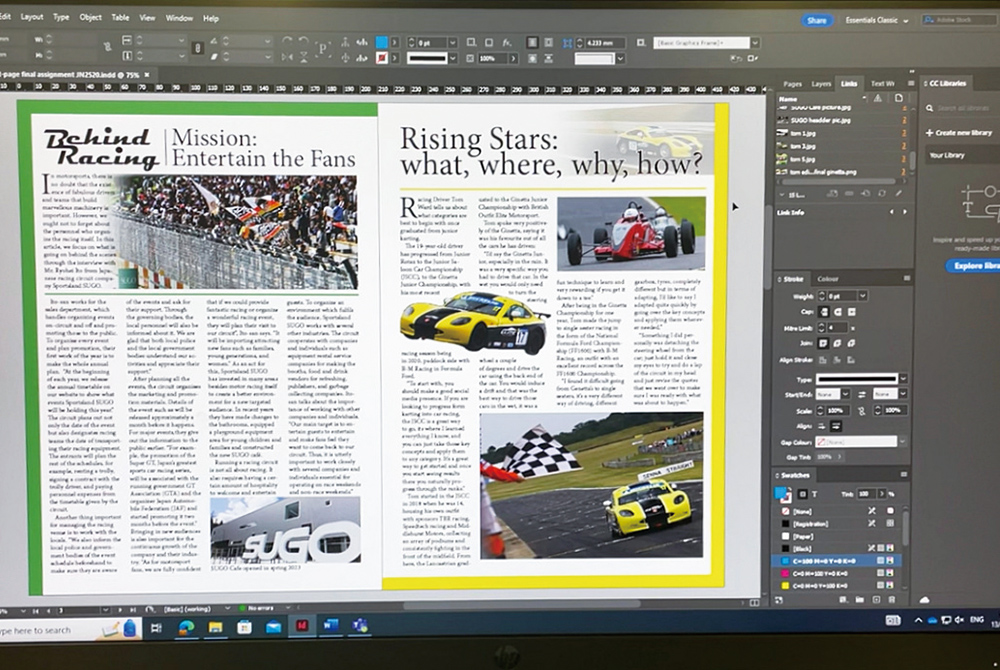
Task: Select the [None] swatch
Action: pos(837,511)
